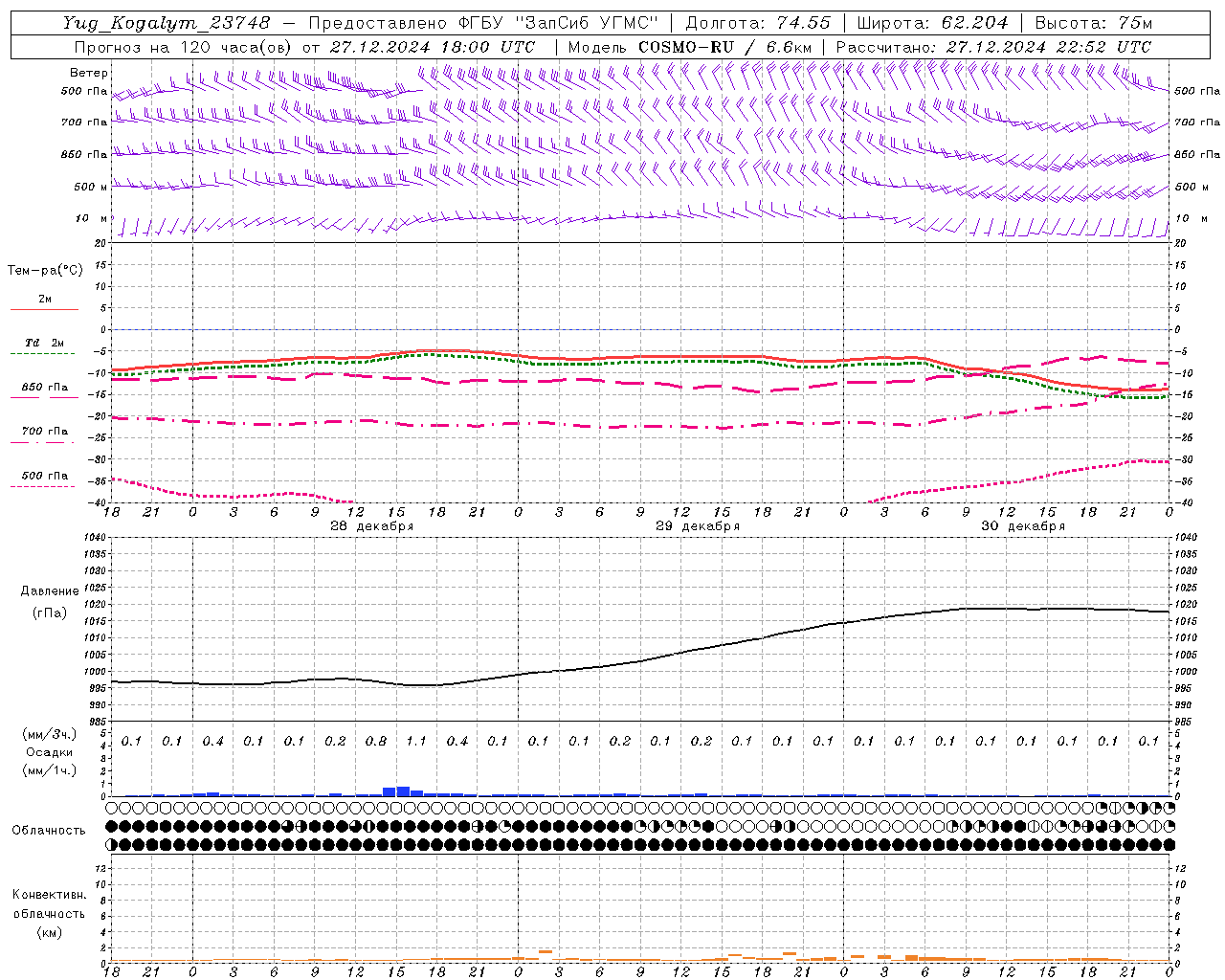Click the date label 29 декабря

698,526
